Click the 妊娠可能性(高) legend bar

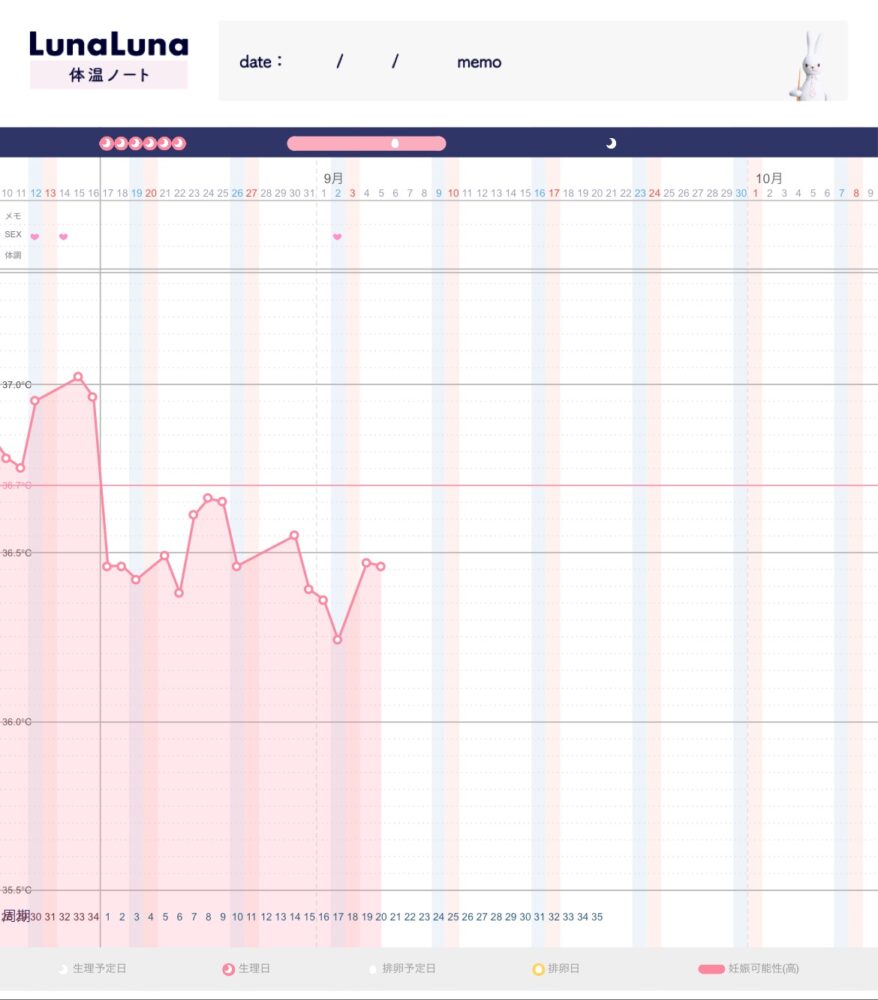pyautogui.click(x=711, y=969)
